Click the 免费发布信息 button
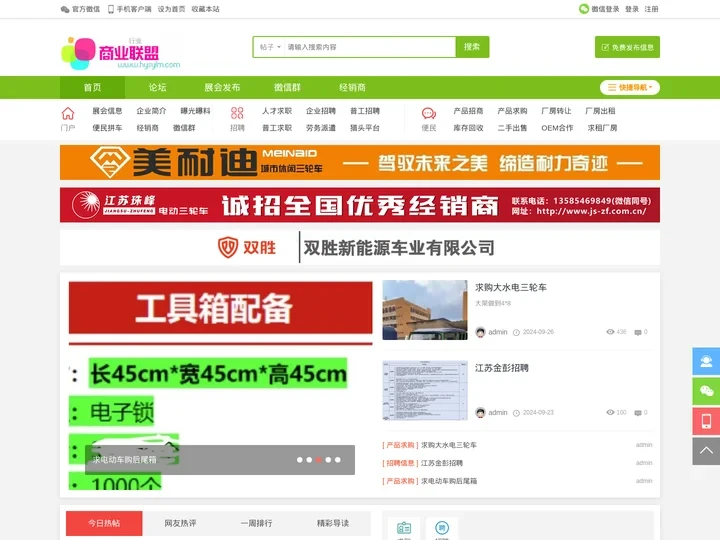 pyautogui.click(x=627, y=47)
